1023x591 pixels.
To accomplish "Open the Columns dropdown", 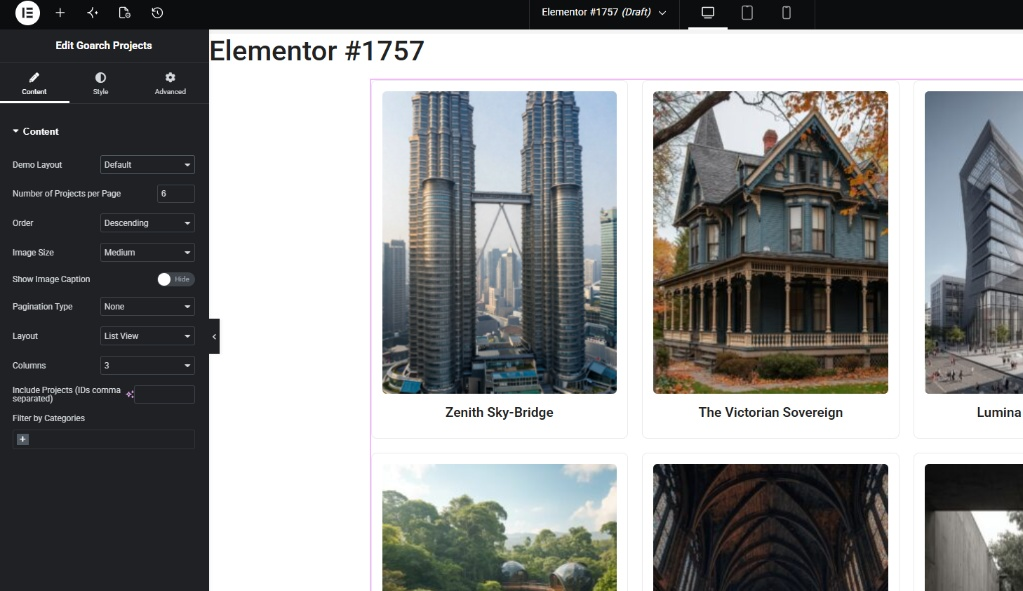I will pyautogui.click(x=147, y=365).
